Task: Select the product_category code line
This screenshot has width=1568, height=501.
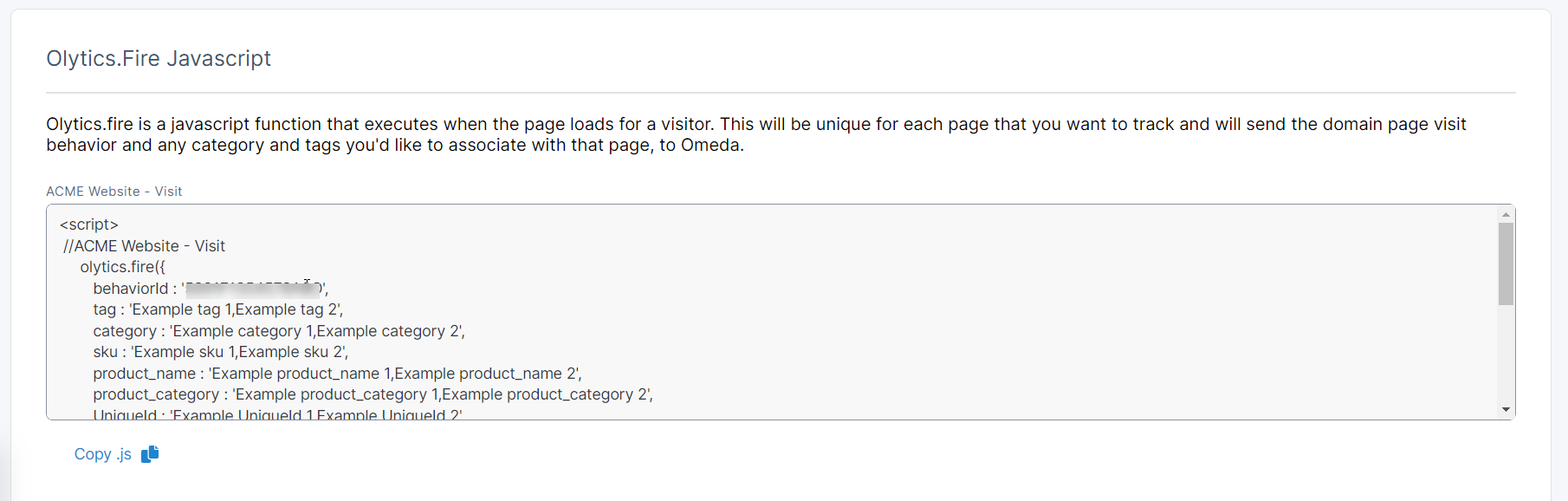Action: (x=373, y=394)
